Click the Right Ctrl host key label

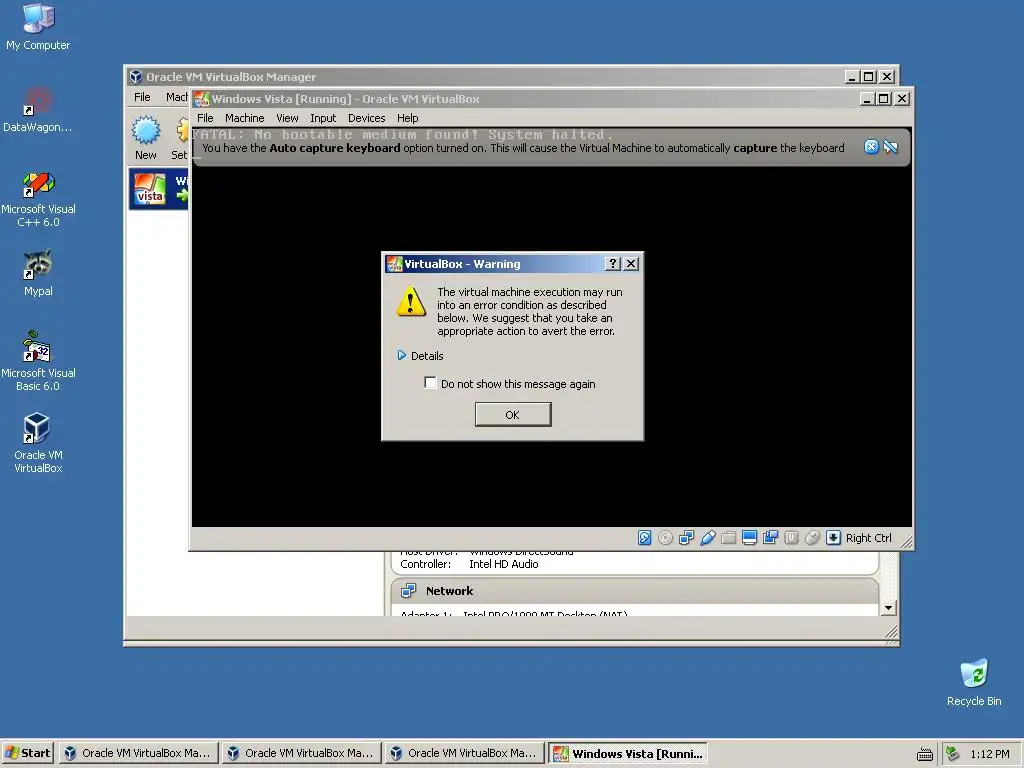tap(869, 537)
